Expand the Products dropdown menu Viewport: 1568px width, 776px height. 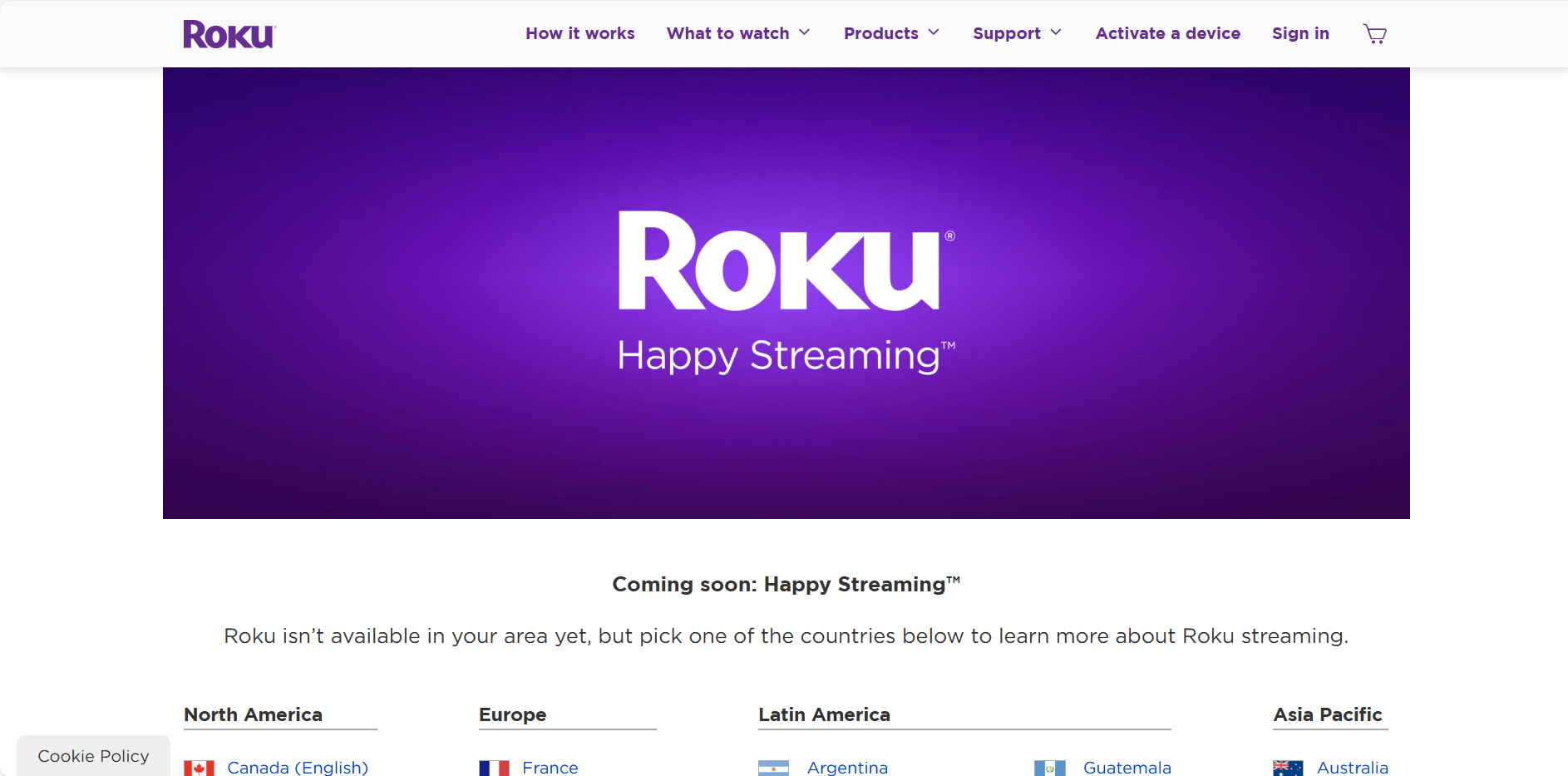(x=891, y=33)
